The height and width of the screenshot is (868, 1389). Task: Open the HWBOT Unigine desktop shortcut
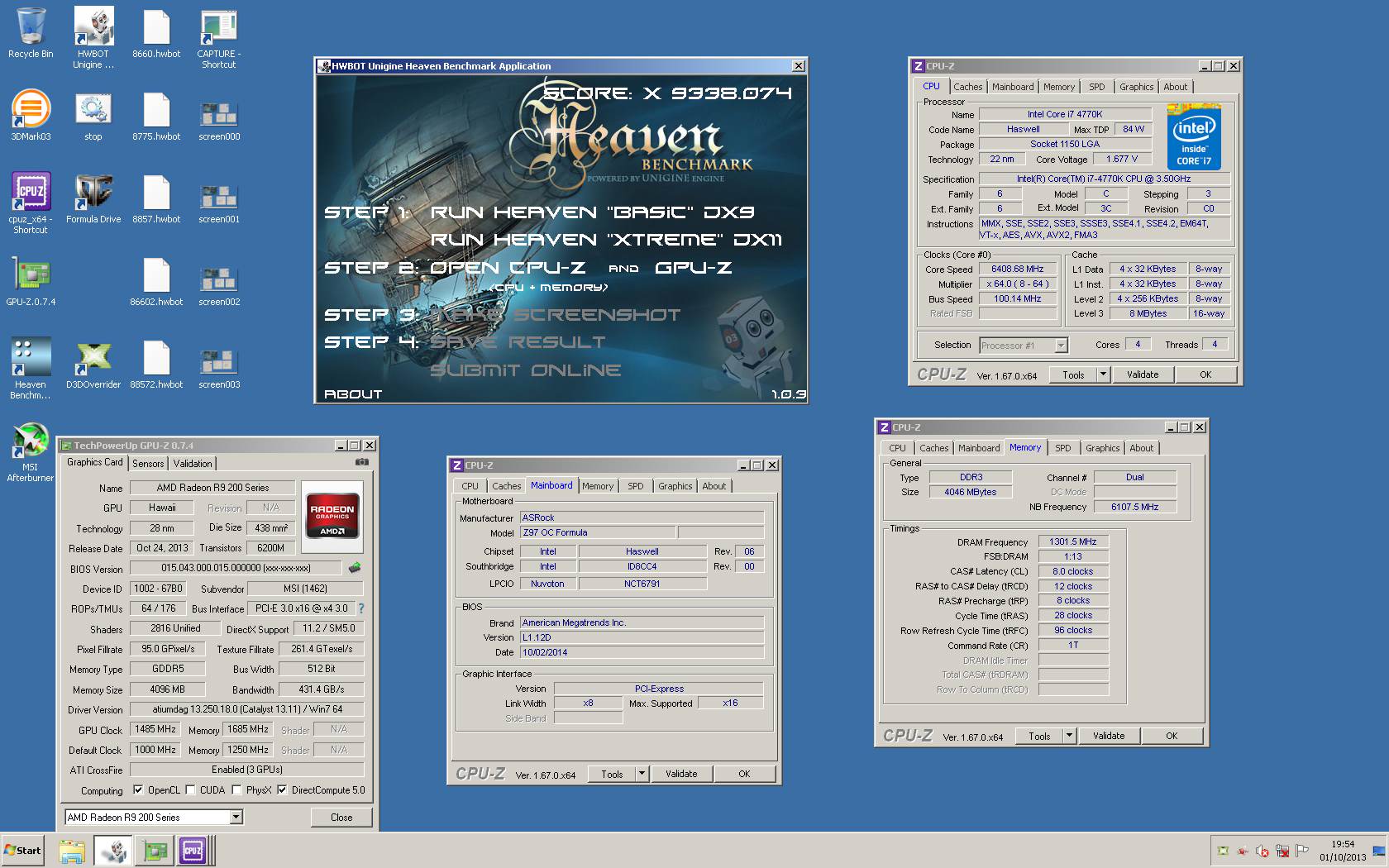[x=93, y=37]
